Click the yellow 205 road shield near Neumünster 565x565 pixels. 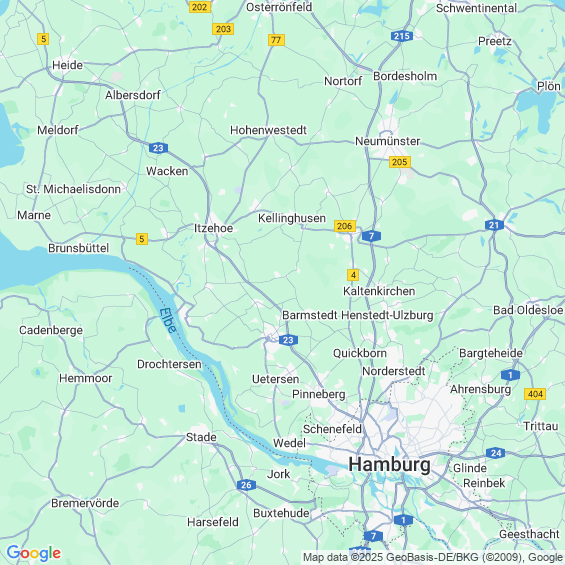click(400, 162)
